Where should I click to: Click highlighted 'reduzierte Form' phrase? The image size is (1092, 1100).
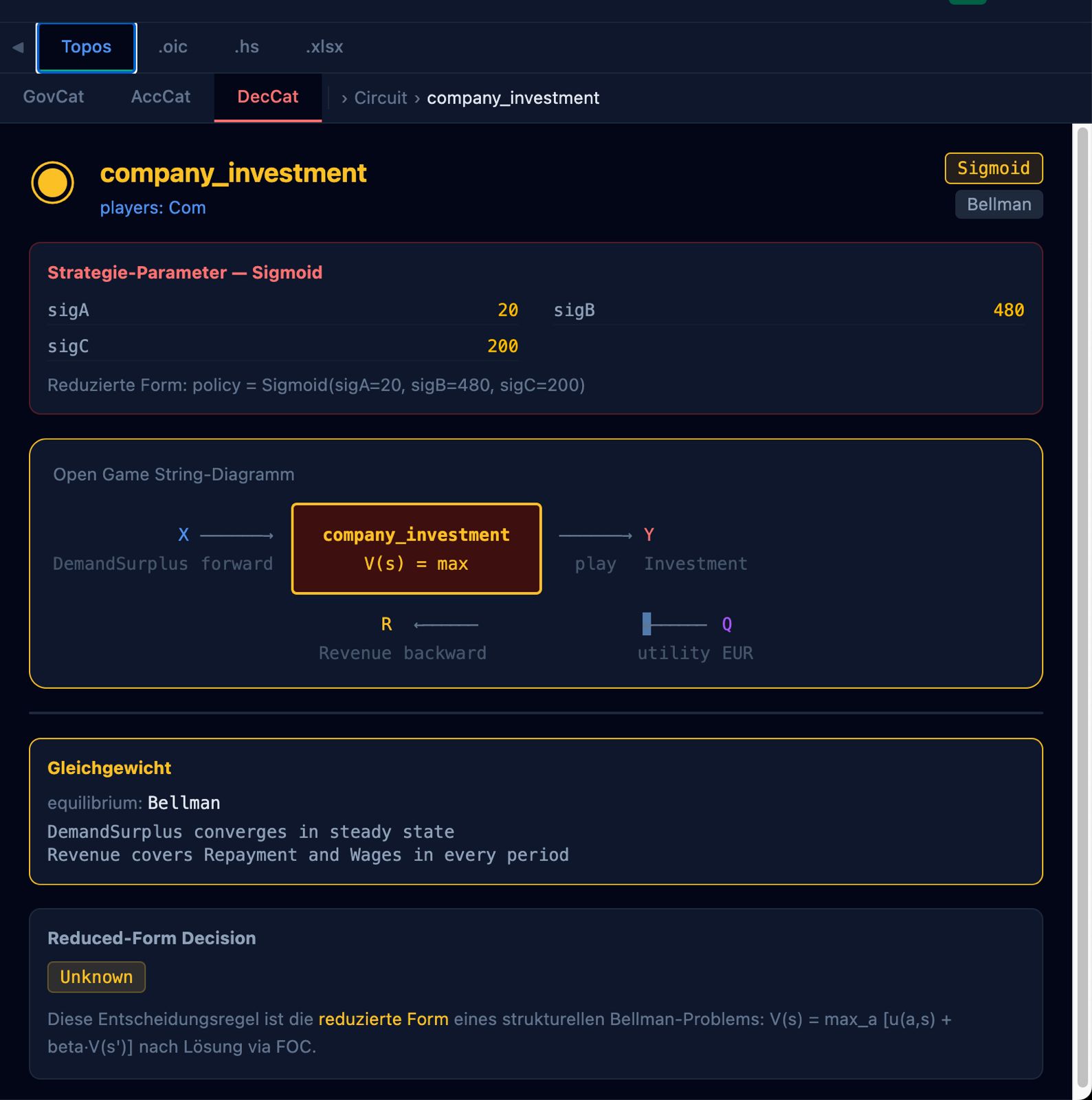(383, 1020)
